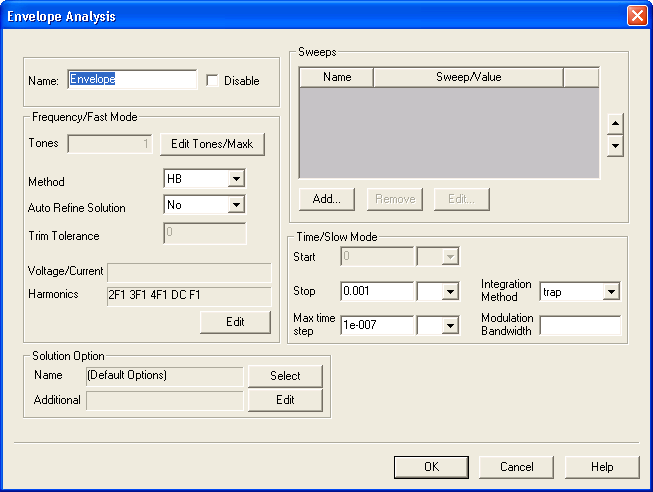Click the Trim Tolerance field
653x492 pixels.
pyautogui.click(x=204, y=233)
